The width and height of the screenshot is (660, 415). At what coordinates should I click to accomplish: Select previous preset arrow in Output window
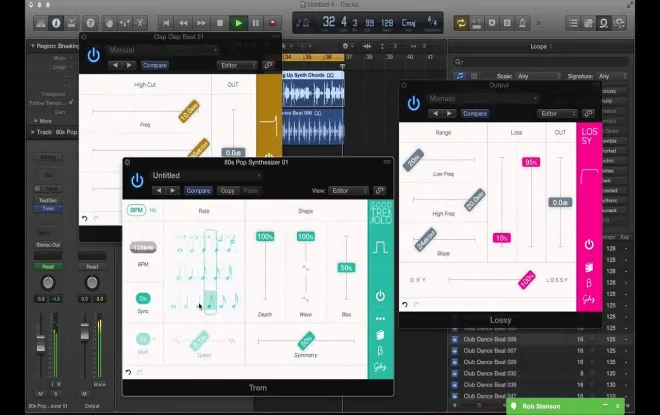(435, 114)
